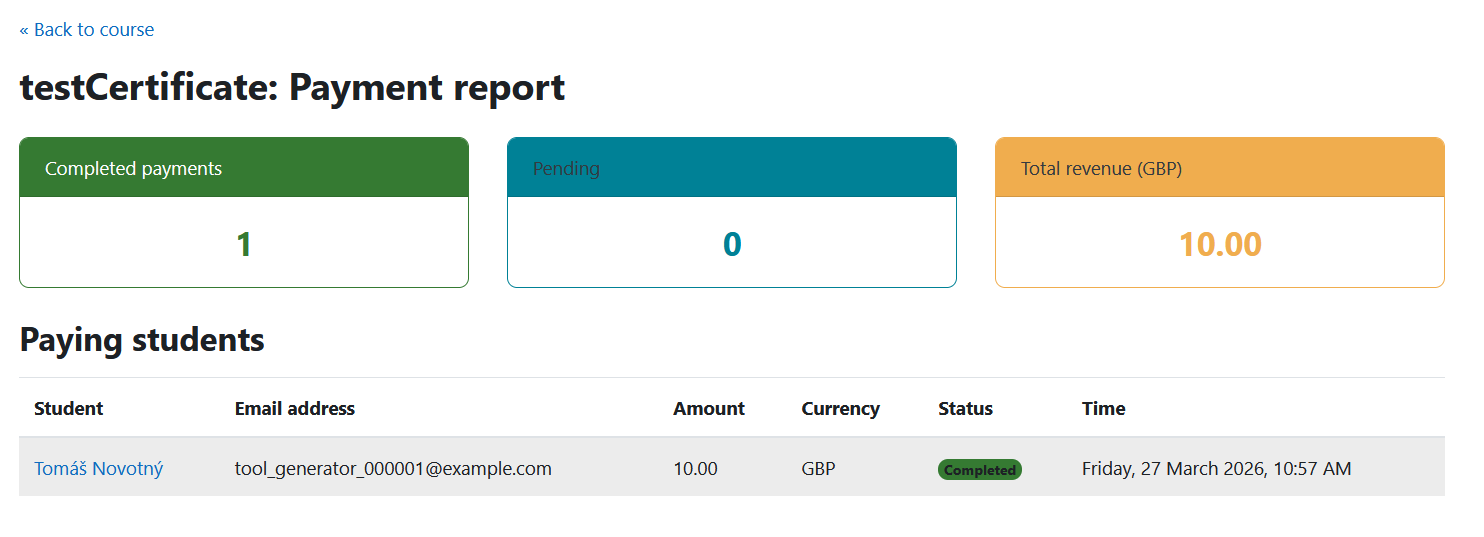Click the tool_generator_000001@example.com email cell
Viewport: 1484px width, 537px height.
pyautogui.click(x=393, y=468)
